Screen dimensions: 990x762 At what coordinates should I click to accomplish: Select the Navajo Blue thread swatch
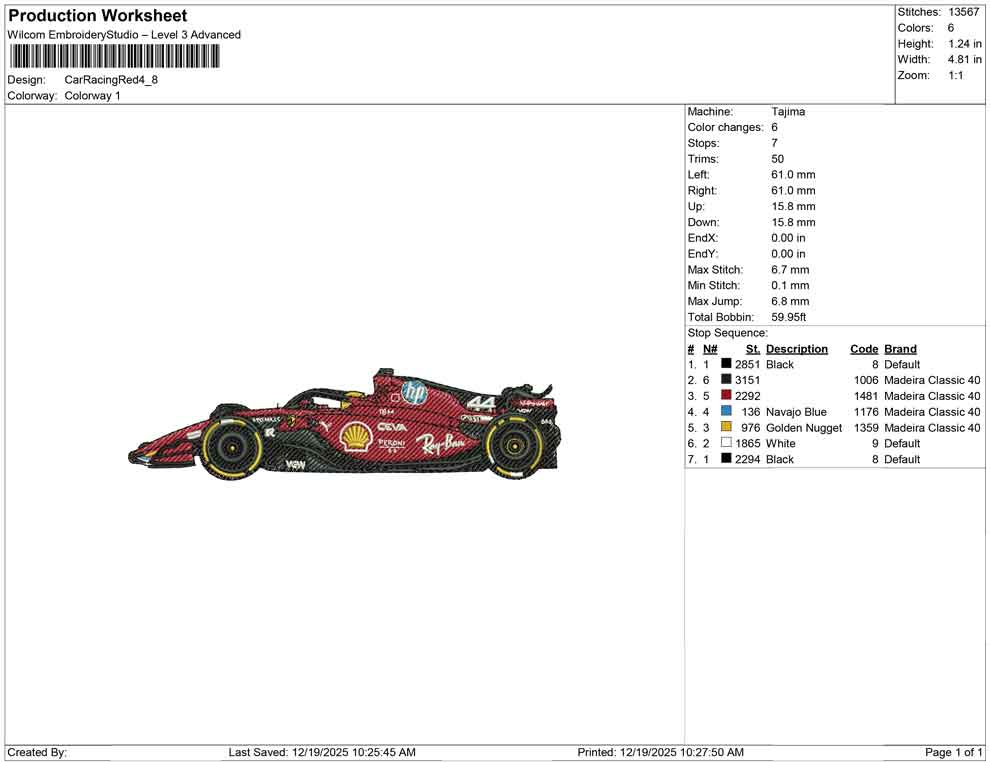coord(725,412)
